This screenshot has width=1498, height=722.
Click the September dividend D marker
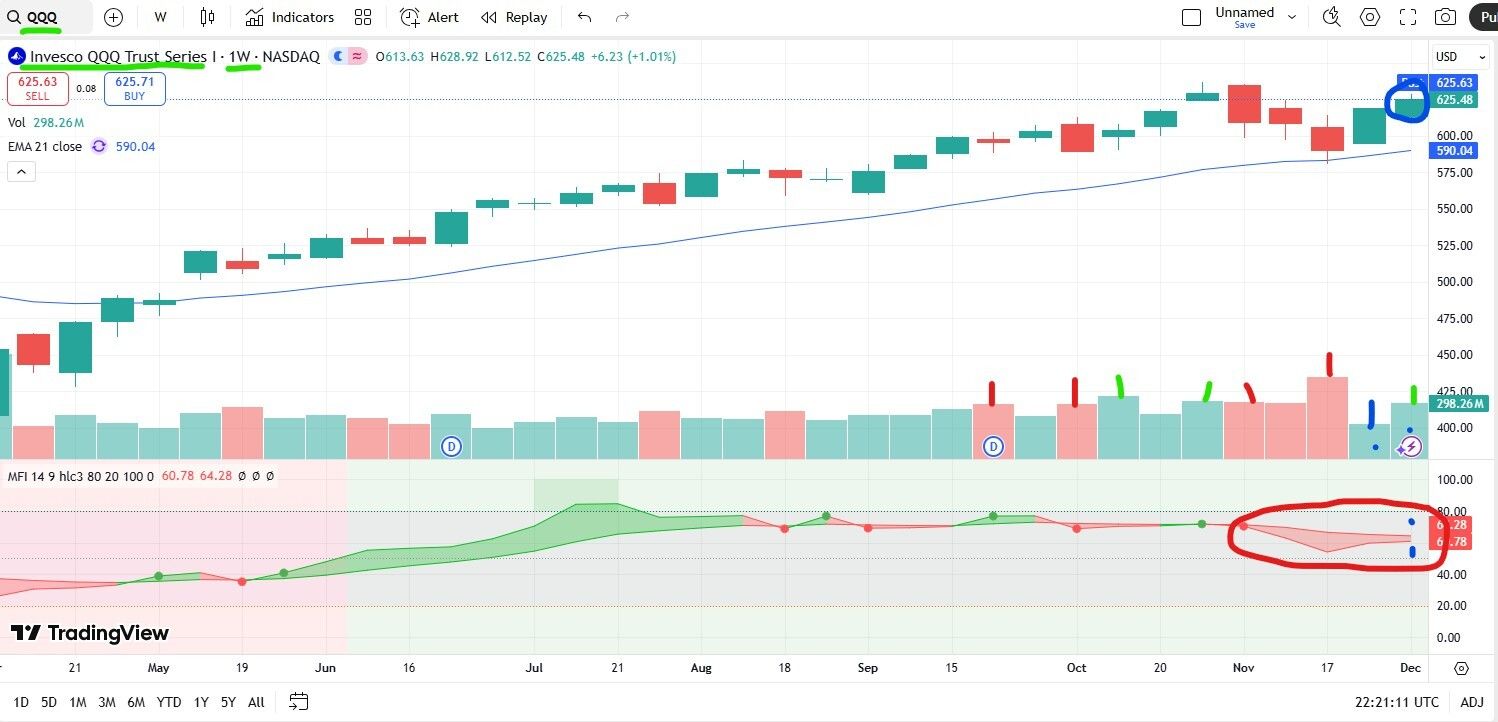[x=994, y=446]
